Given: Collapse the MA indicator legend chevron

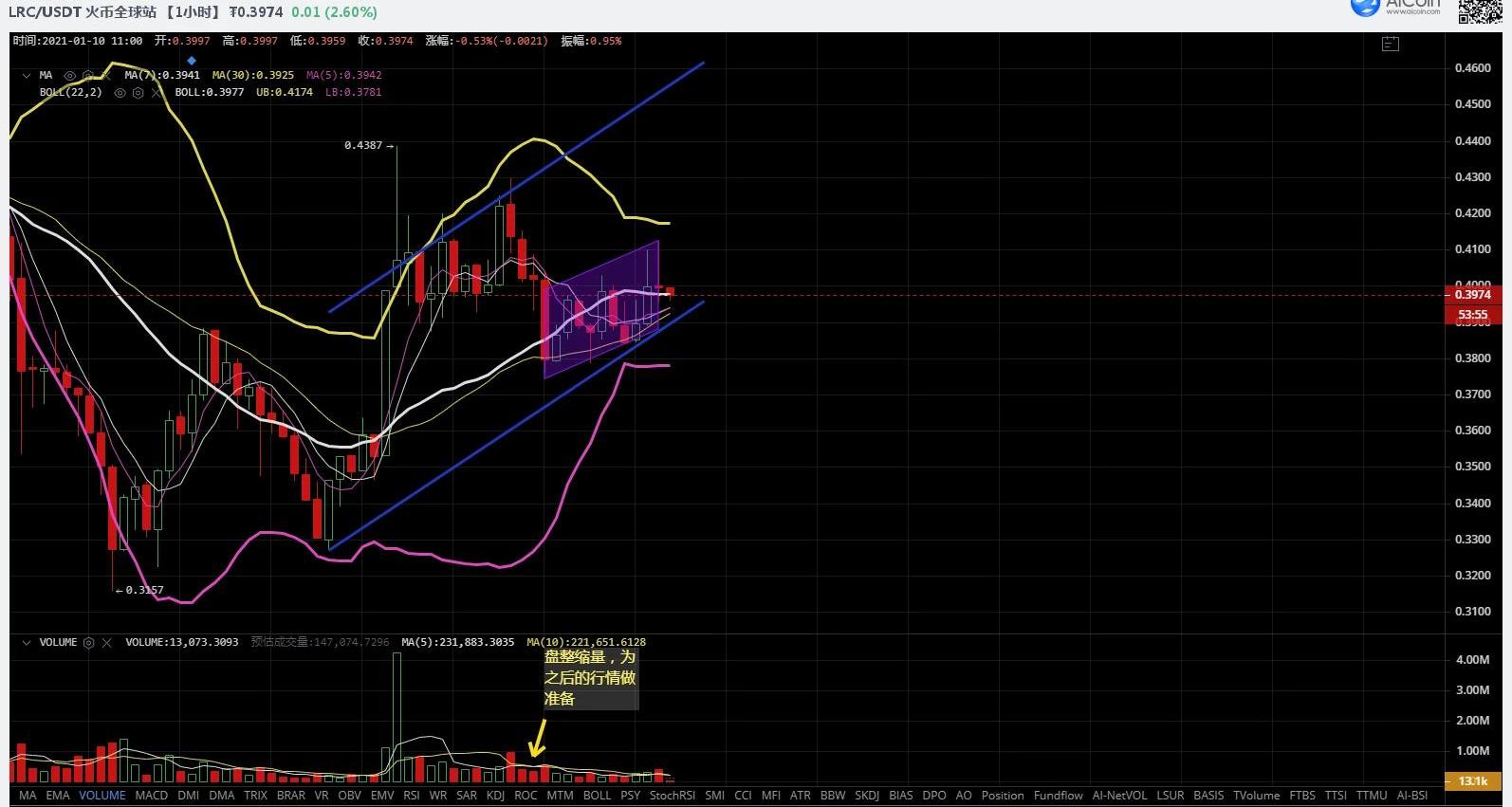Looking at the screenshot, I should click(x=26, y=75).
